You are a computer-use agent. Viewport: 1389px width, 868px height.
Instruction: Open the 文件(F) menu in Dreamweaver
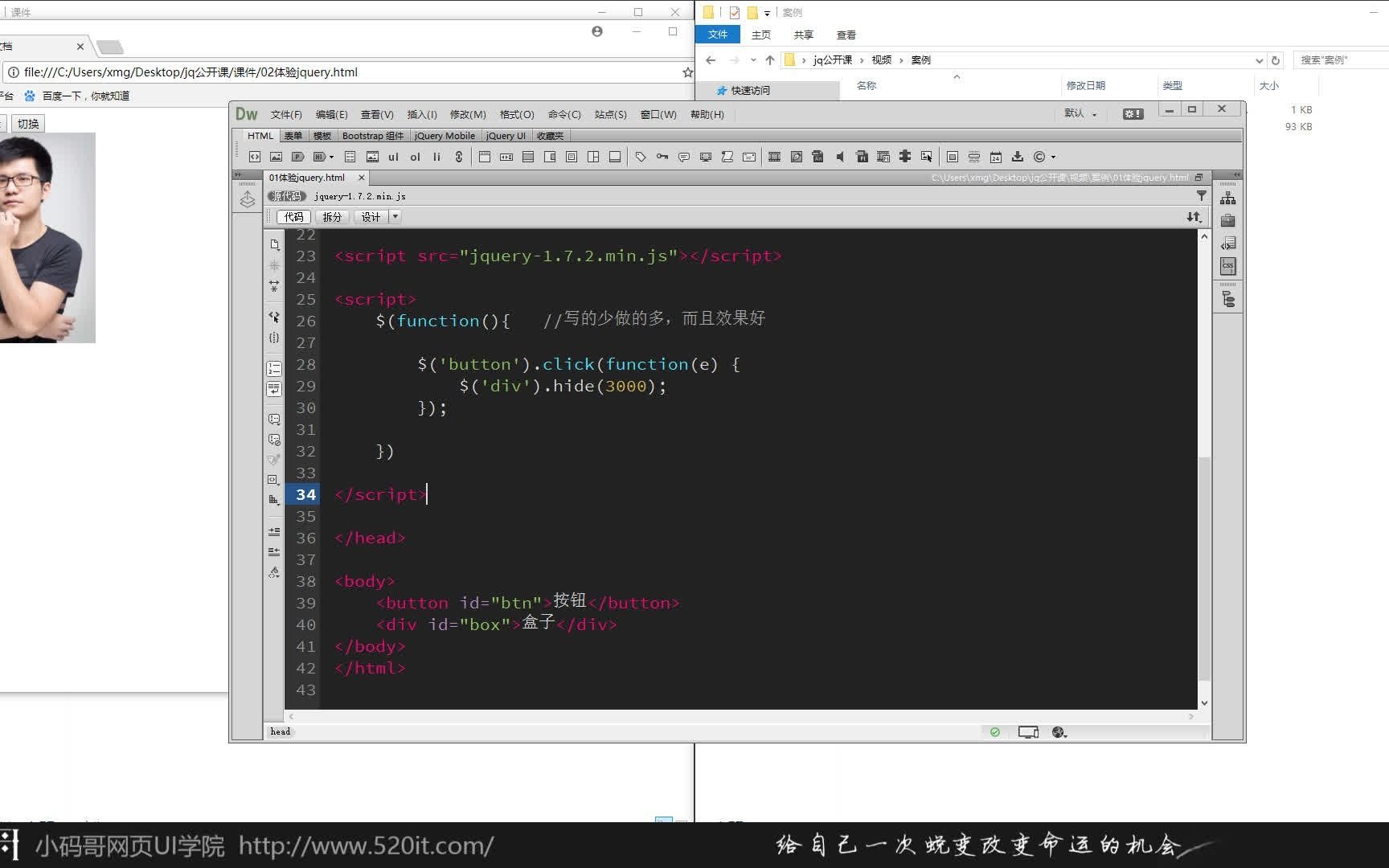(286, 115)
